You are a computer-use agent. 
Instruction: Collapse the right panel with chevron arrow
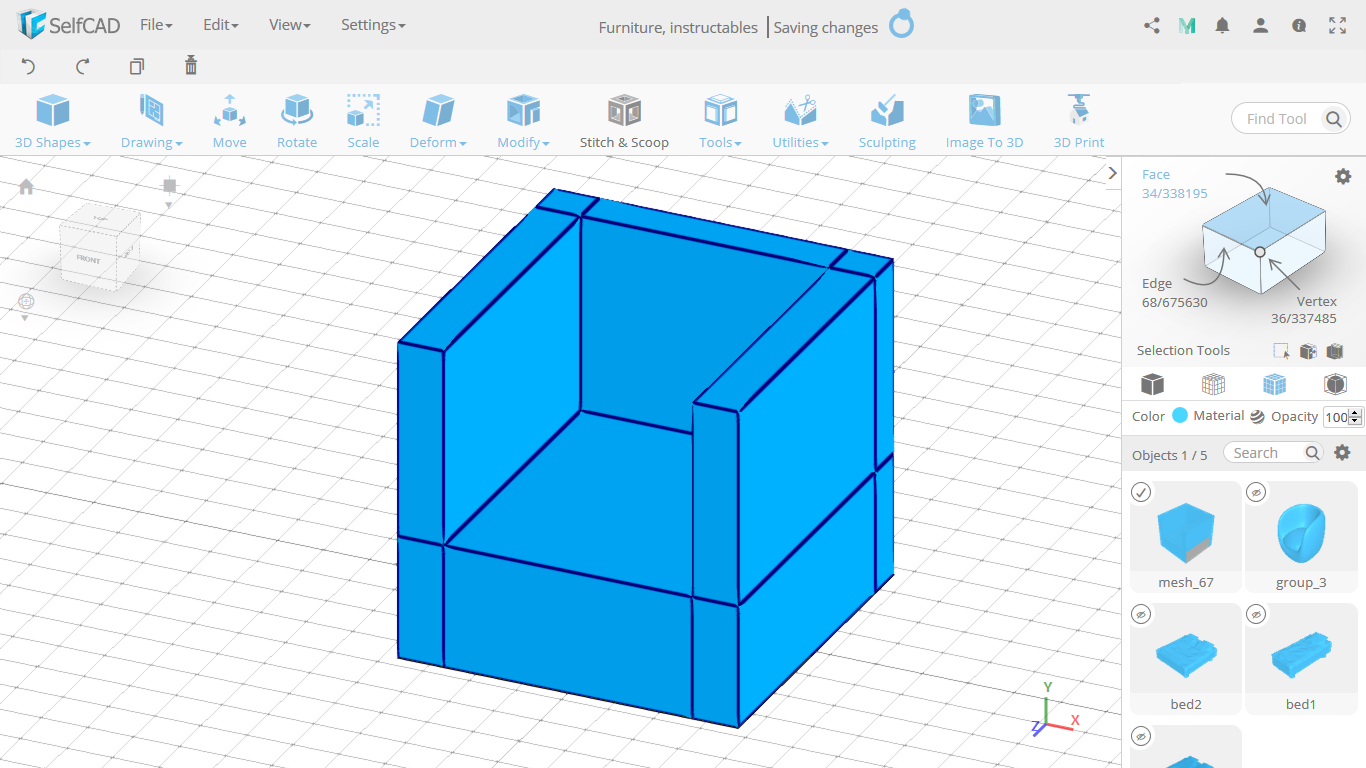(x=1113, y=173)
